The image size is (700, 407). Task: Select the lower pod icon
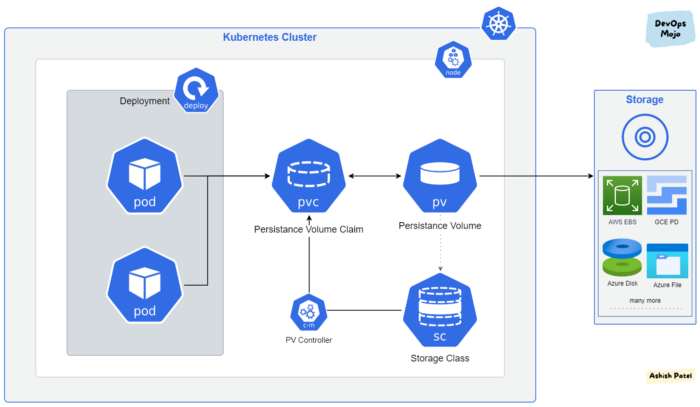[x=145, y=285]
